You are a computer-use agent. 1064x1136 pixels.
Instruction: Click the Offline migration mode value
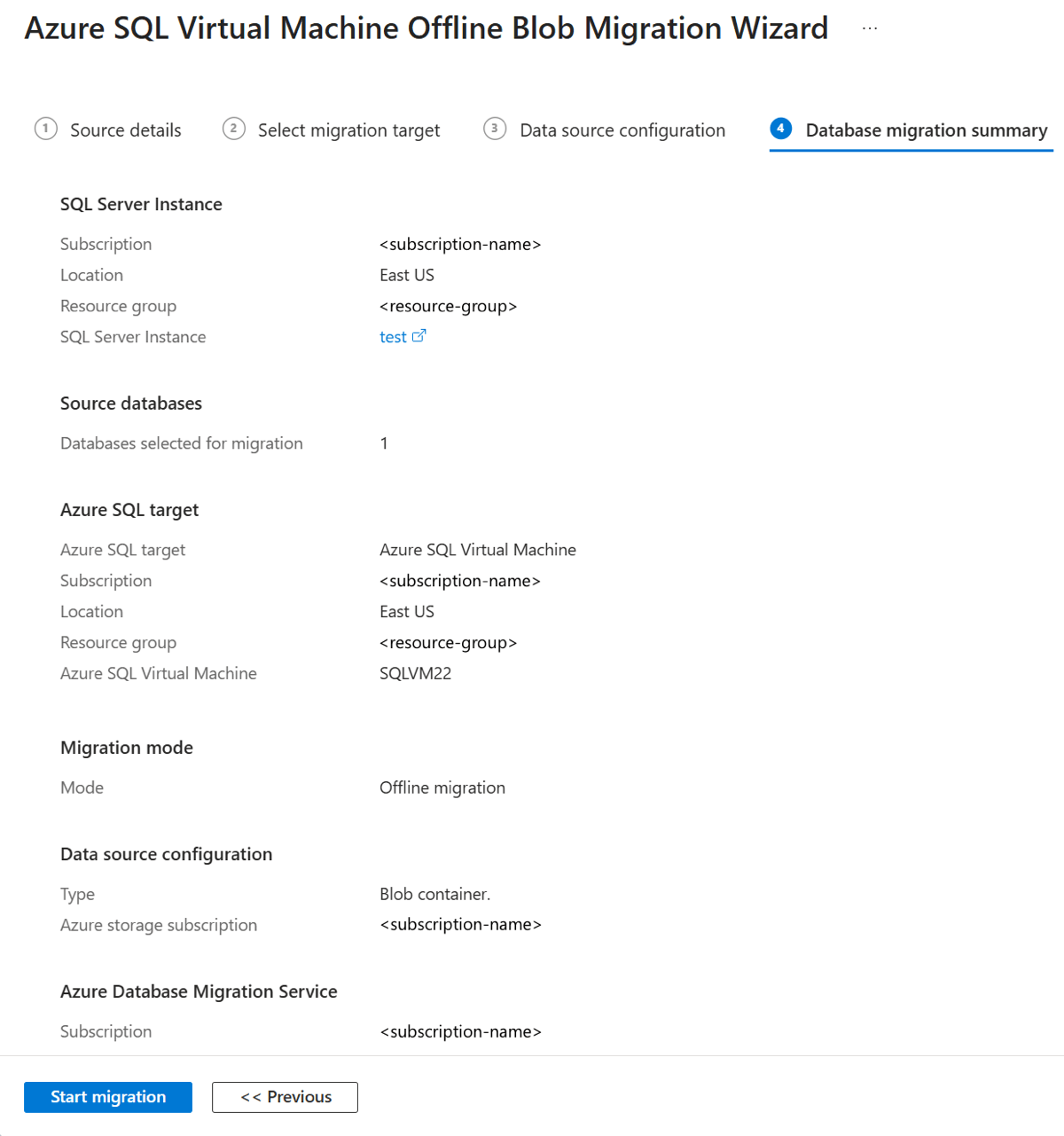tap(442, 787)
